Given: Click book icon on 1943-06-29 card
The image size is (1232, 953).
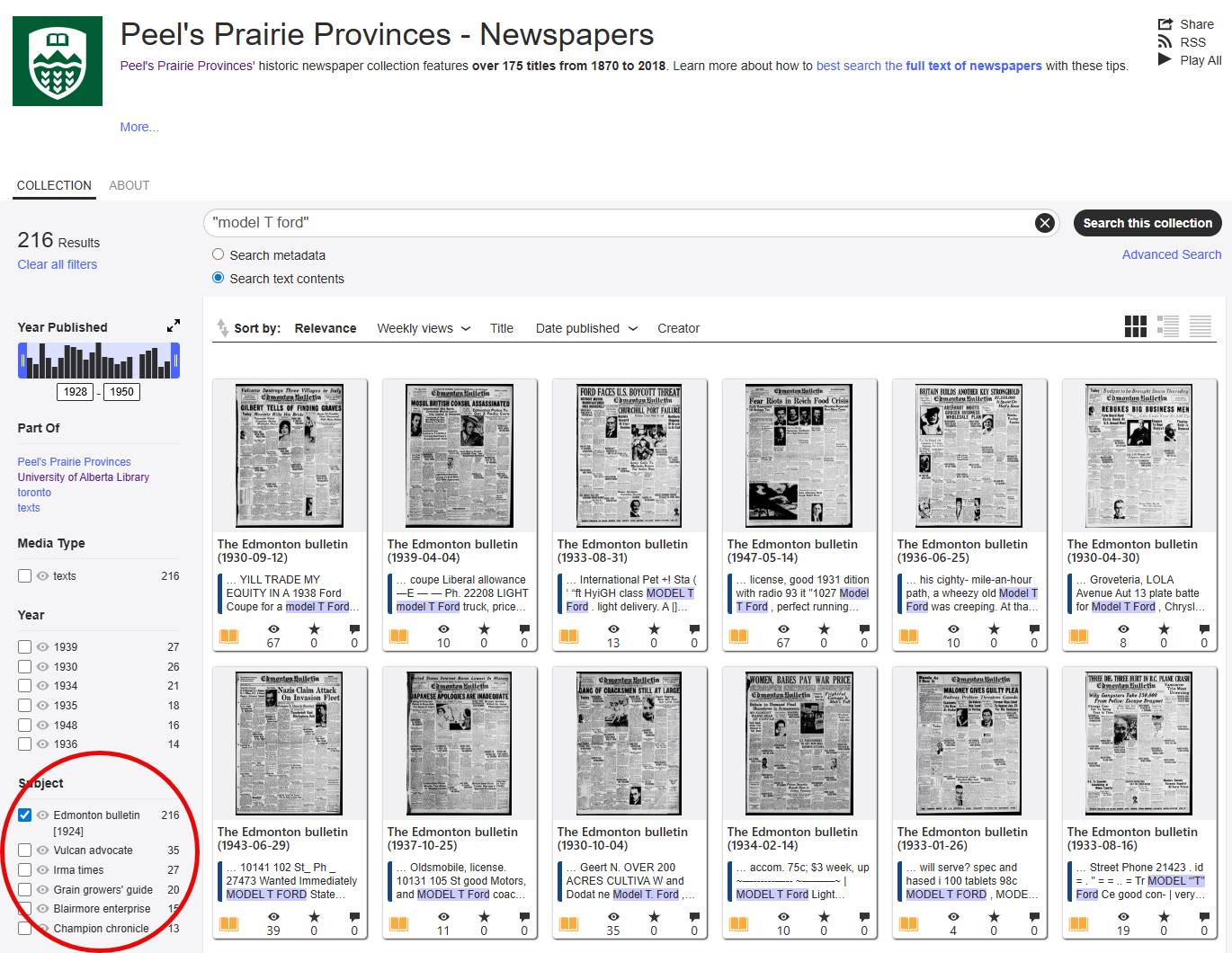Looking at the screenshot, I should (229, 923).
